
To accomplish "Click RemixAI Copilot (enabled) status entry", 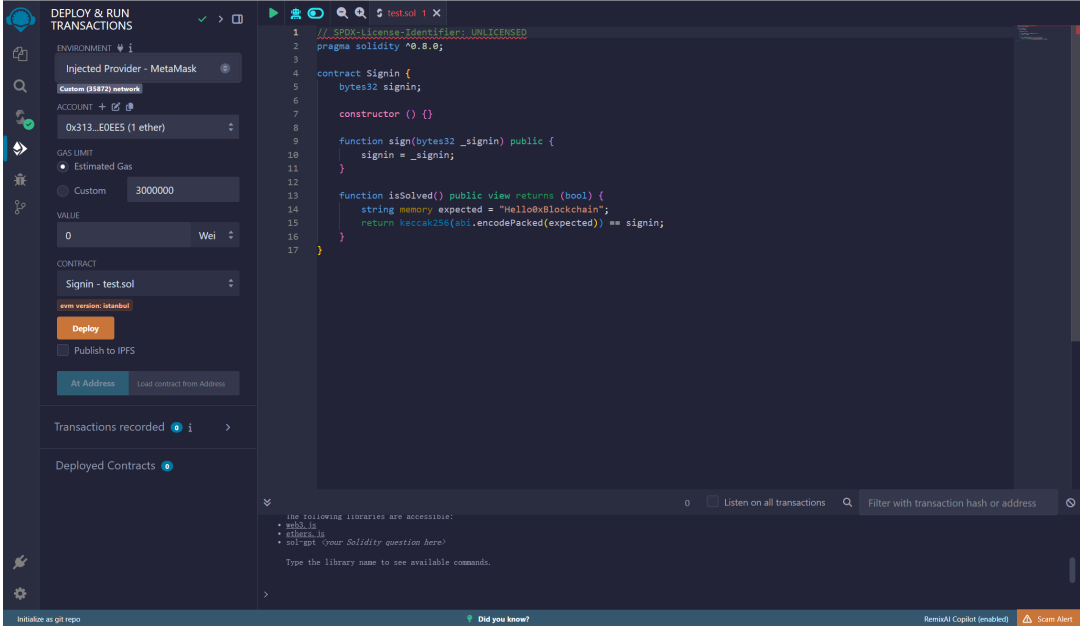I will tap(966, 619).
